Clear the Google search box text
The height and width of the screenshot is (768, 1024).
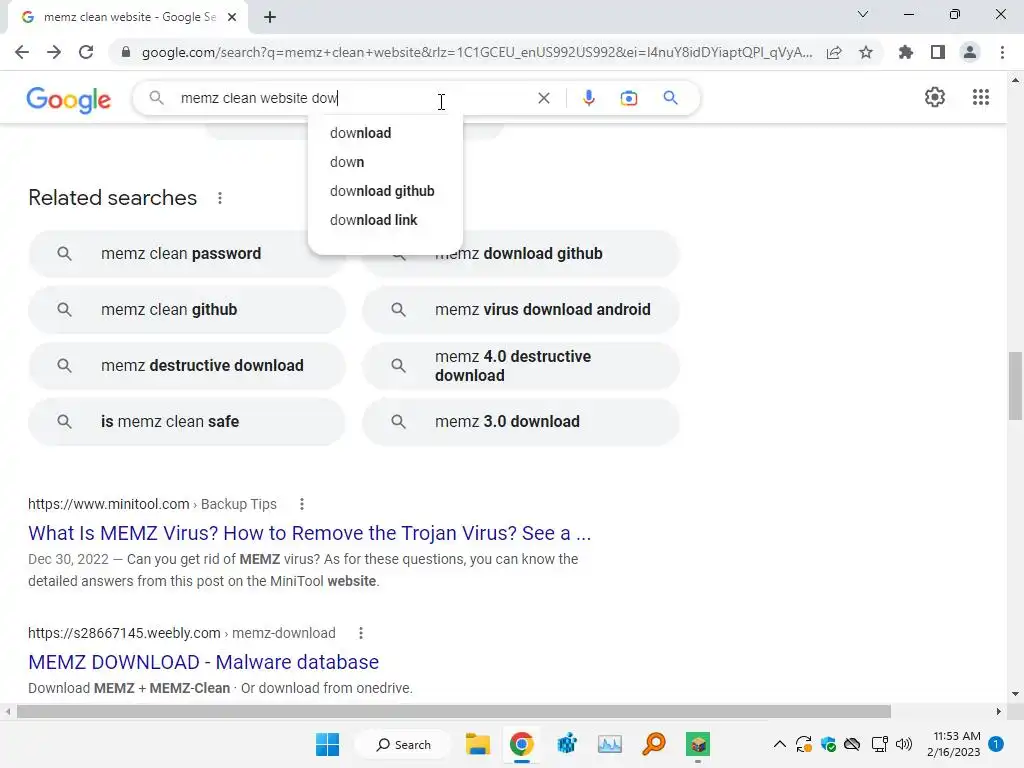[x=543, y=98]
